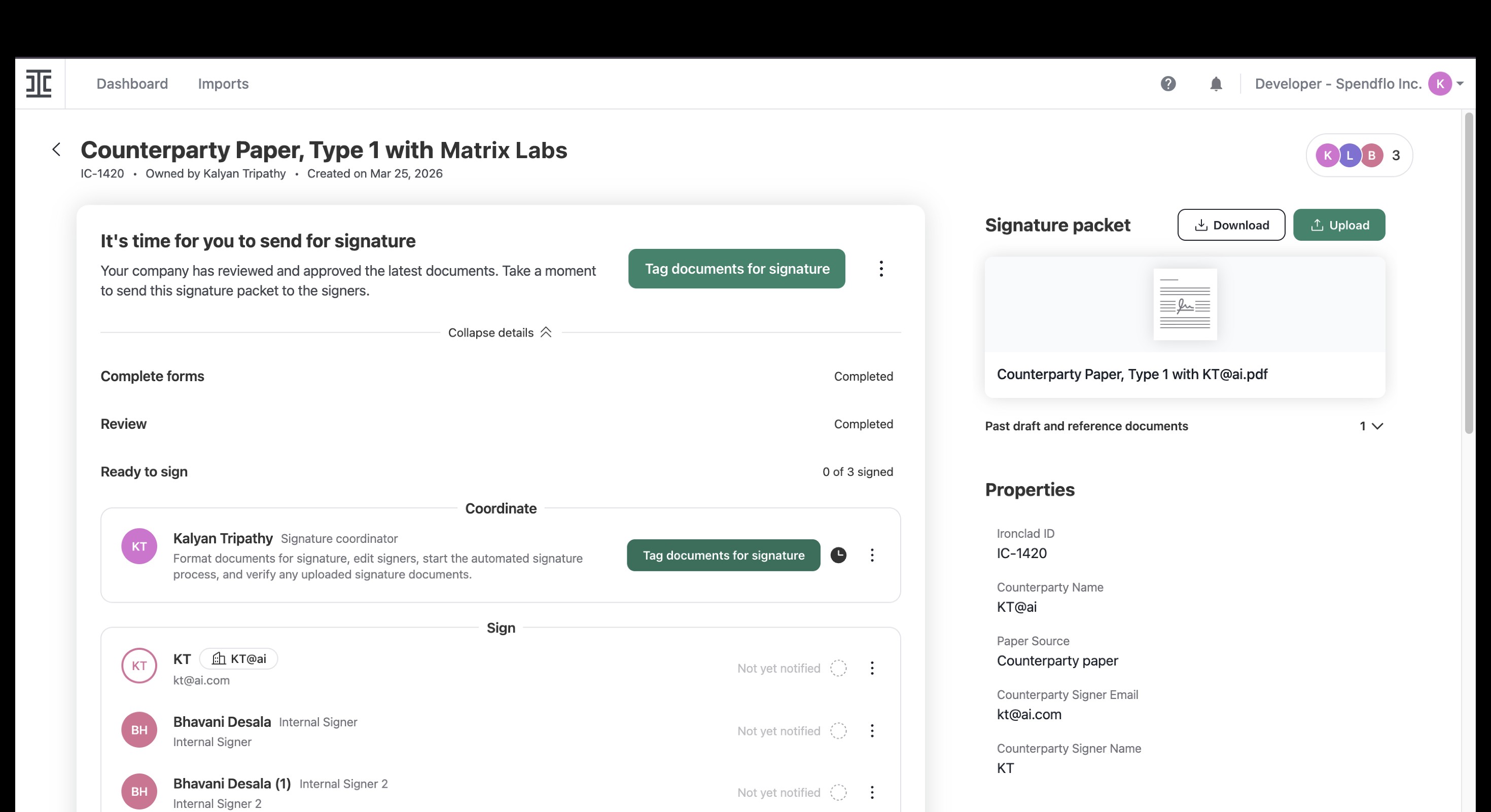This screenshot has height=812, width=1491.
Task: Click dashed status circle for Bhavani Desala
Action: 838,731
